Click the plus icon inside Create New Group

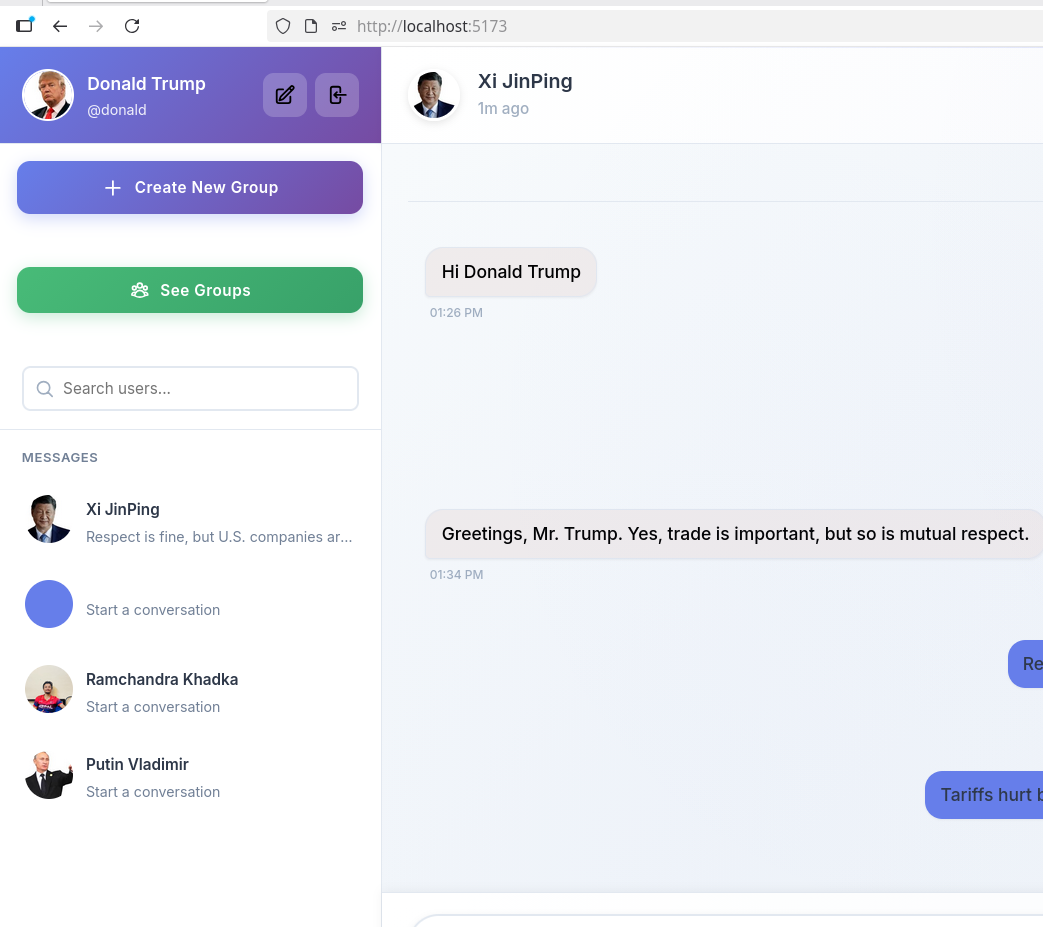(x=113, y=187)
